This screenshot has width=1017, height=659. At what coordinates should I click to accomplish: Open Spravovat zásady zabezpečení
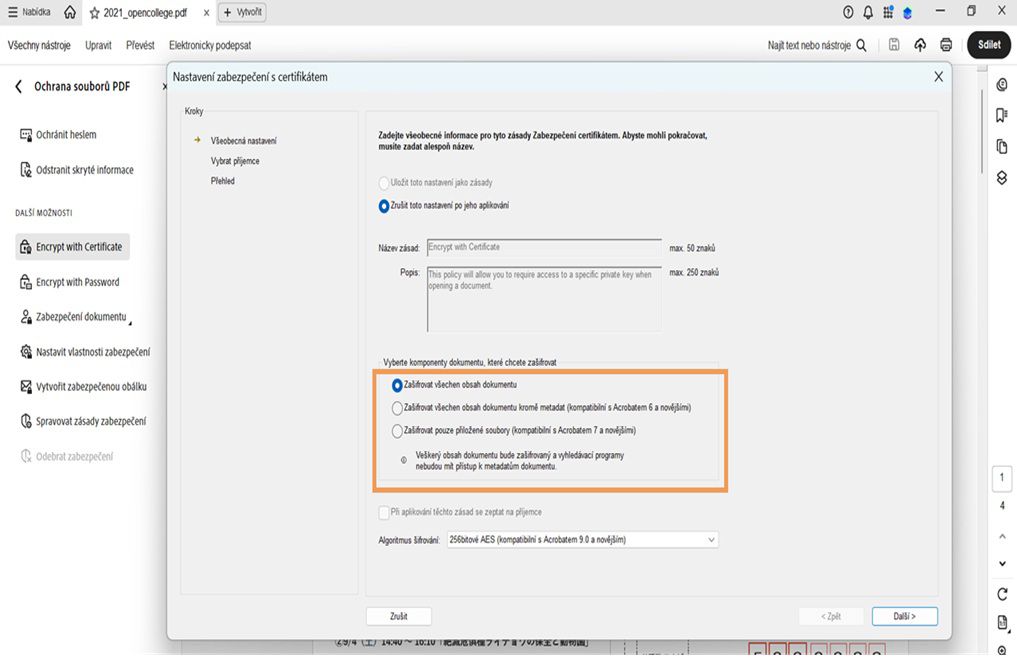click(x=83, y=422)
